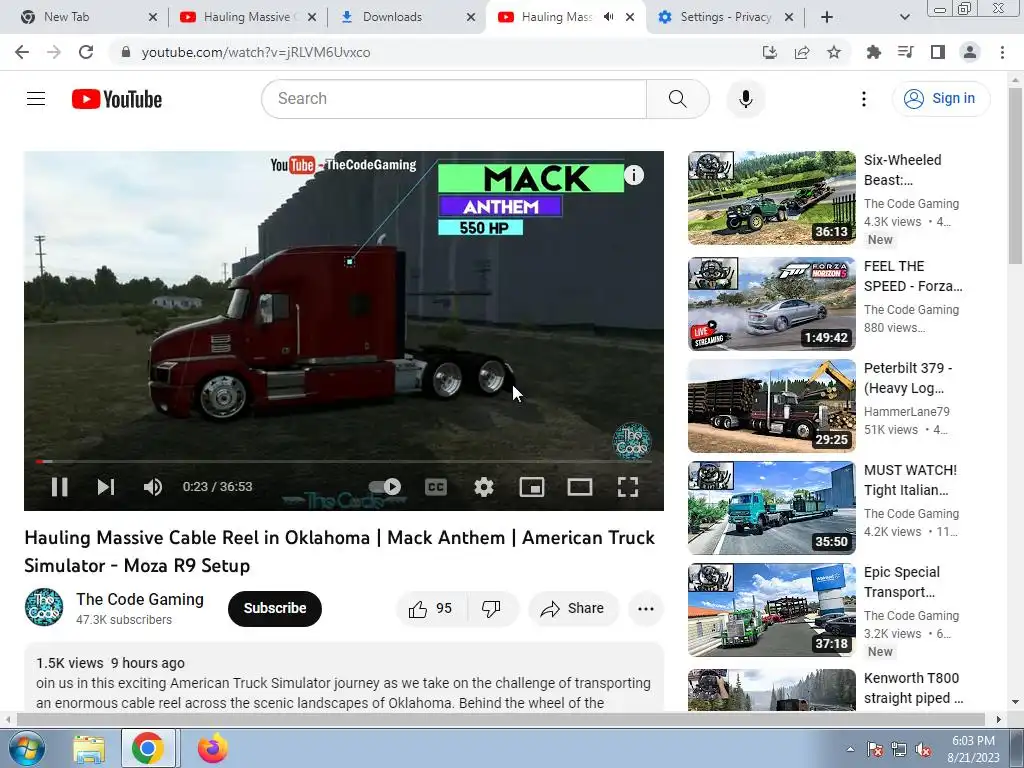Open video player settings gear
This screenshot has width=1024, height=768.
(x=484, y=487)
